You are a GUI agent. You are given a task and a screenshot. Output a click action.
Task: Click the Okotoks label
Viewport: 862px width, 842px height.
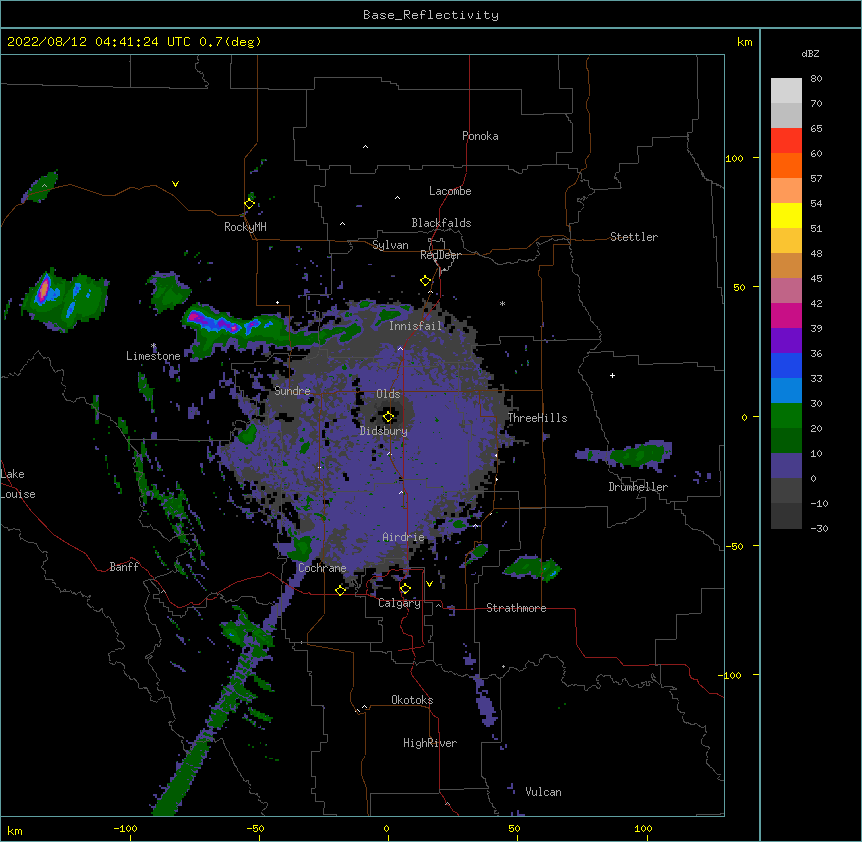point(412,700)
